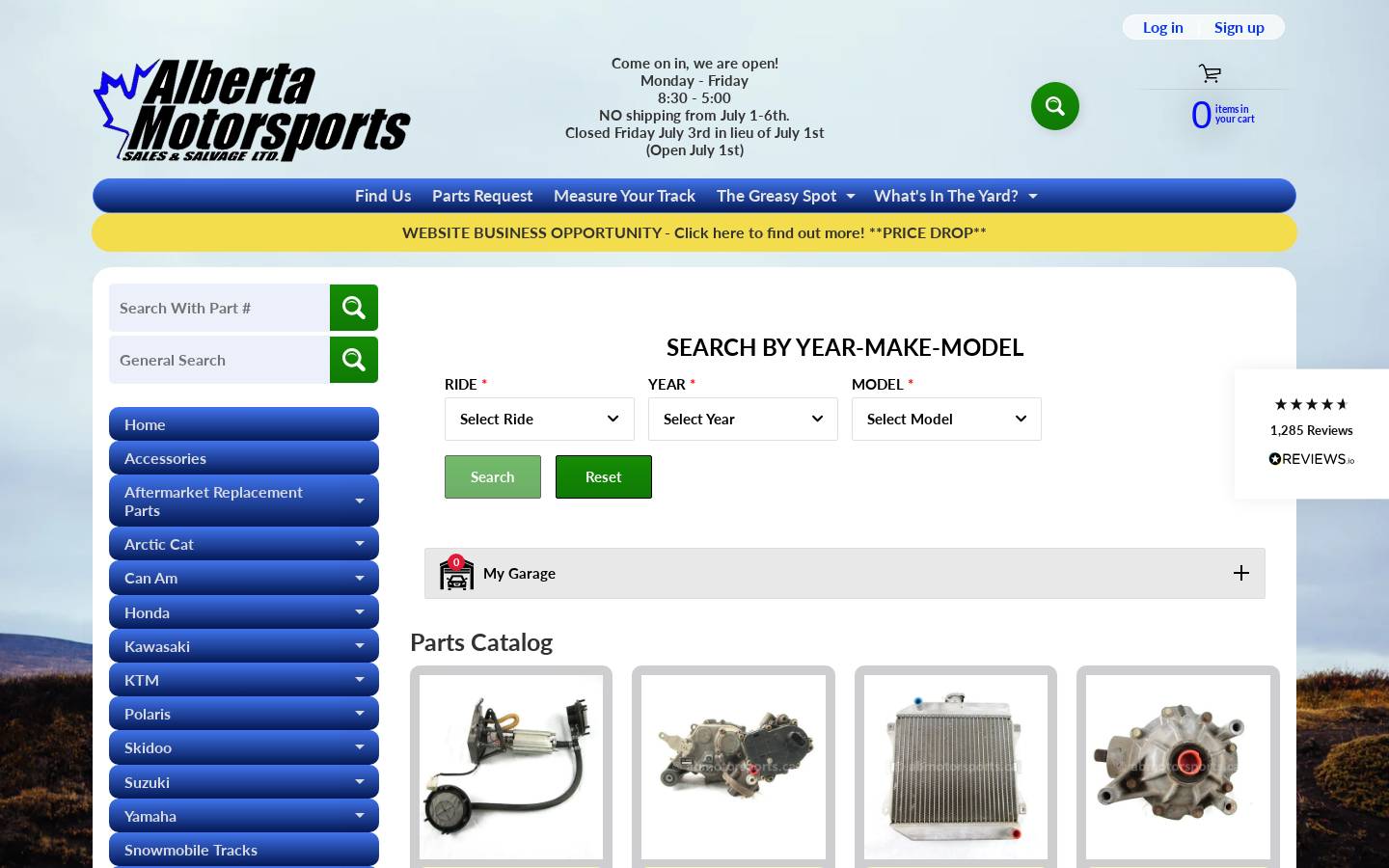
Task: Click the part number search magnifier button
Action: [x=354, y=308]
